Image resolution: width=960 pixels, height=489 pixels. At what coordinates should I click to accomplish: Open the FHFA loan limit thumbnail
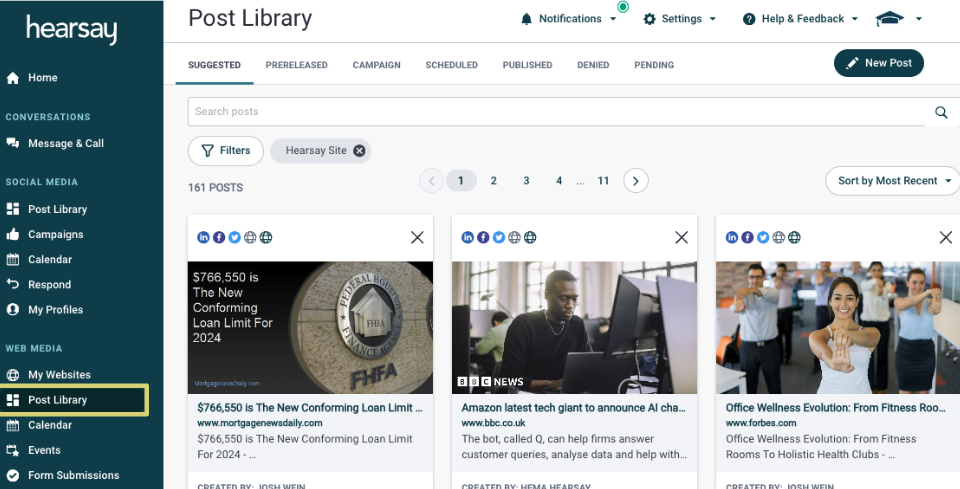(x=310, y=327)
